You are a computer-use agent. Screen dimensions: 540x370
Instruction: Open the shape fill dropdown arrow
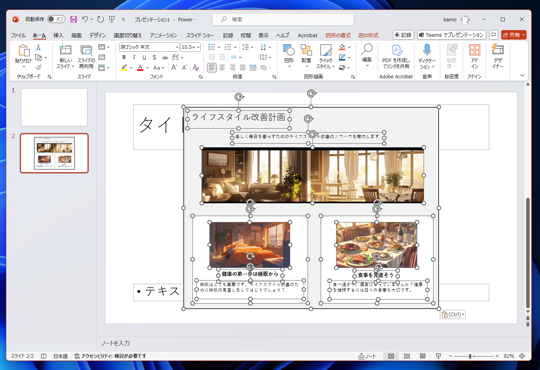[349, 47]
